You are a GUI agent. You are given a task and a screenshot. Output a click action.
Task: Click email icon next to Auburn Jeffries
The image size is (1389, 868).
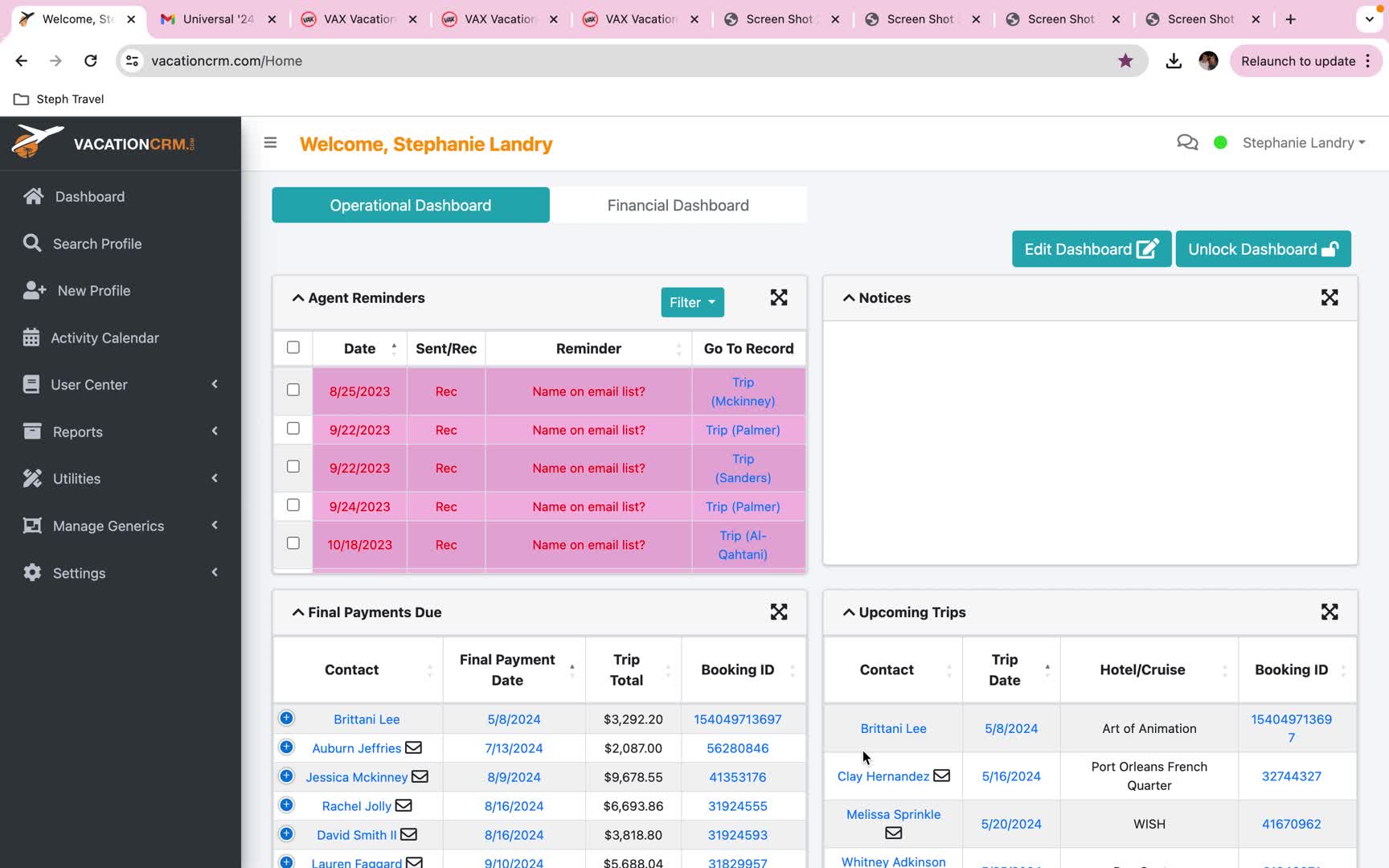pyautogui.click(x=413, y=747)
